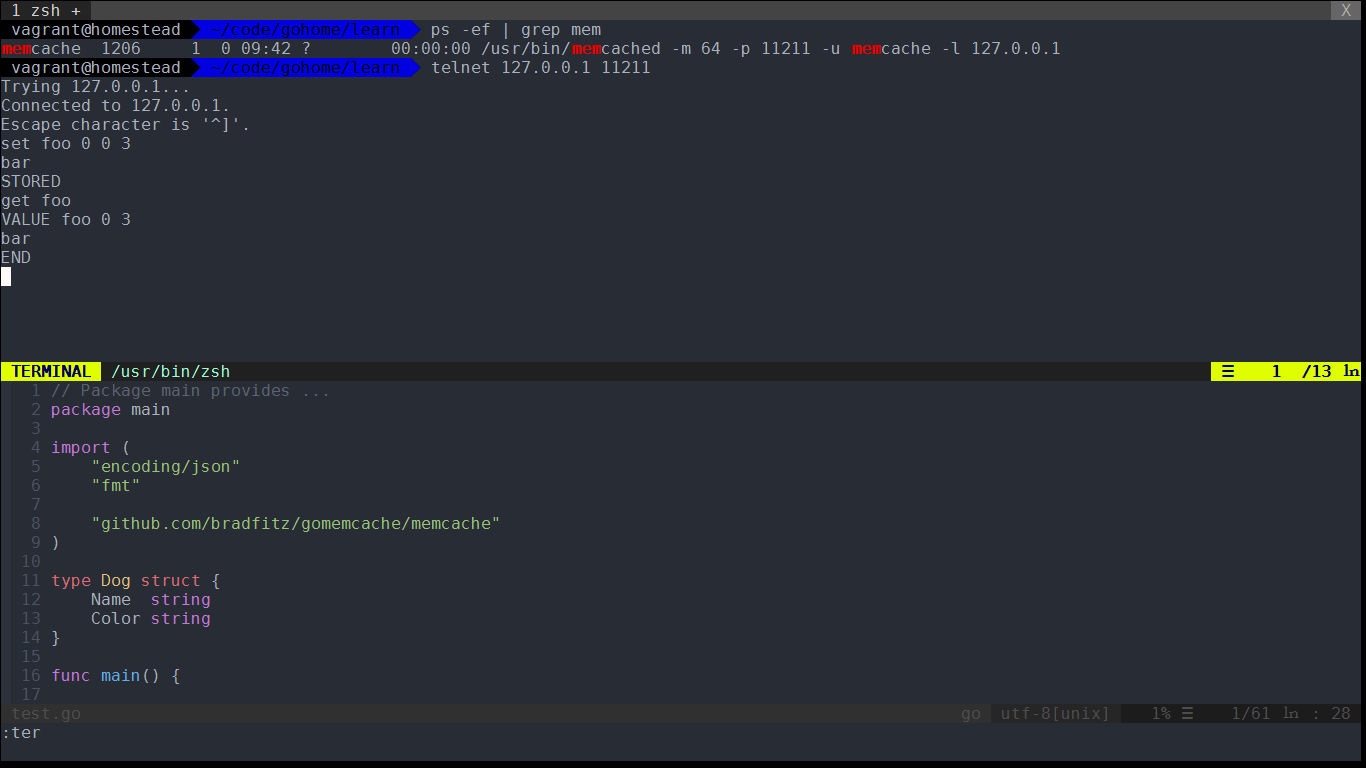The width and height of the screenshot is (1366, 768).
Task: Click the vagrant@homestead prompt before the telnet command
Action: tap(96, 68)
